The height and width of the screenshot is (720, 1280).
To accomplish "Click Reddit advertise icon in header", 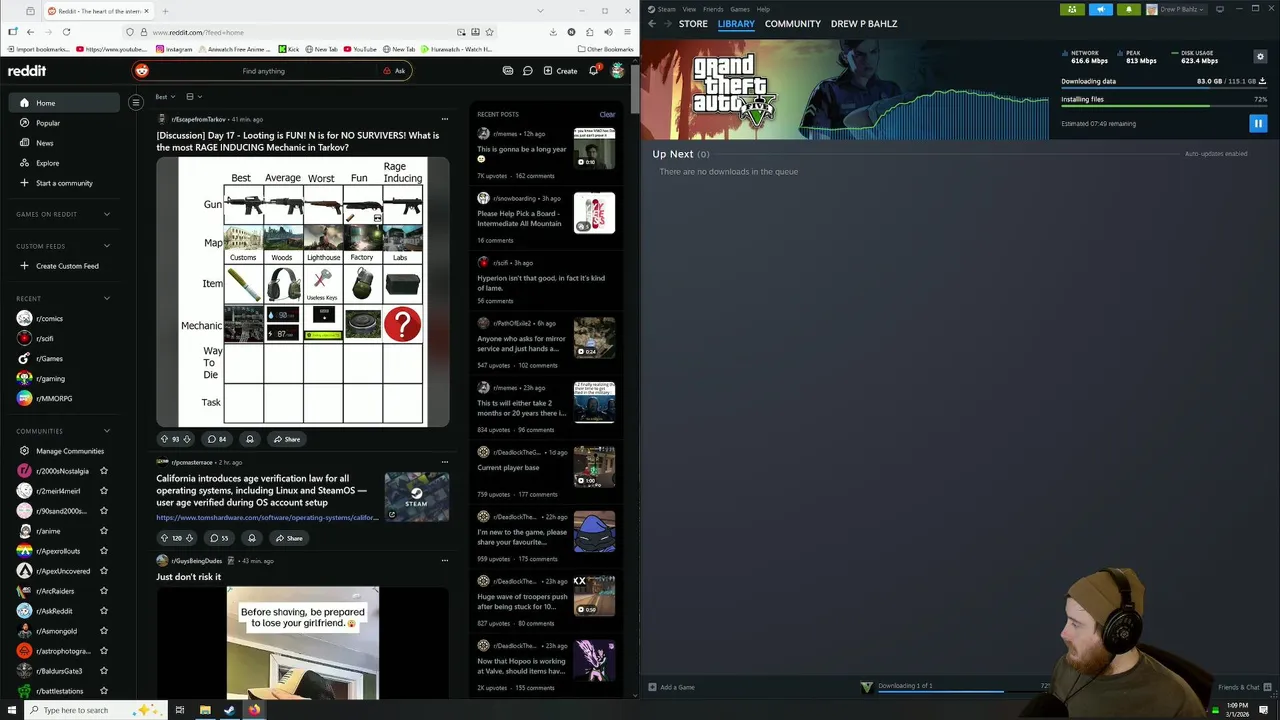I will tap(508, 71).
